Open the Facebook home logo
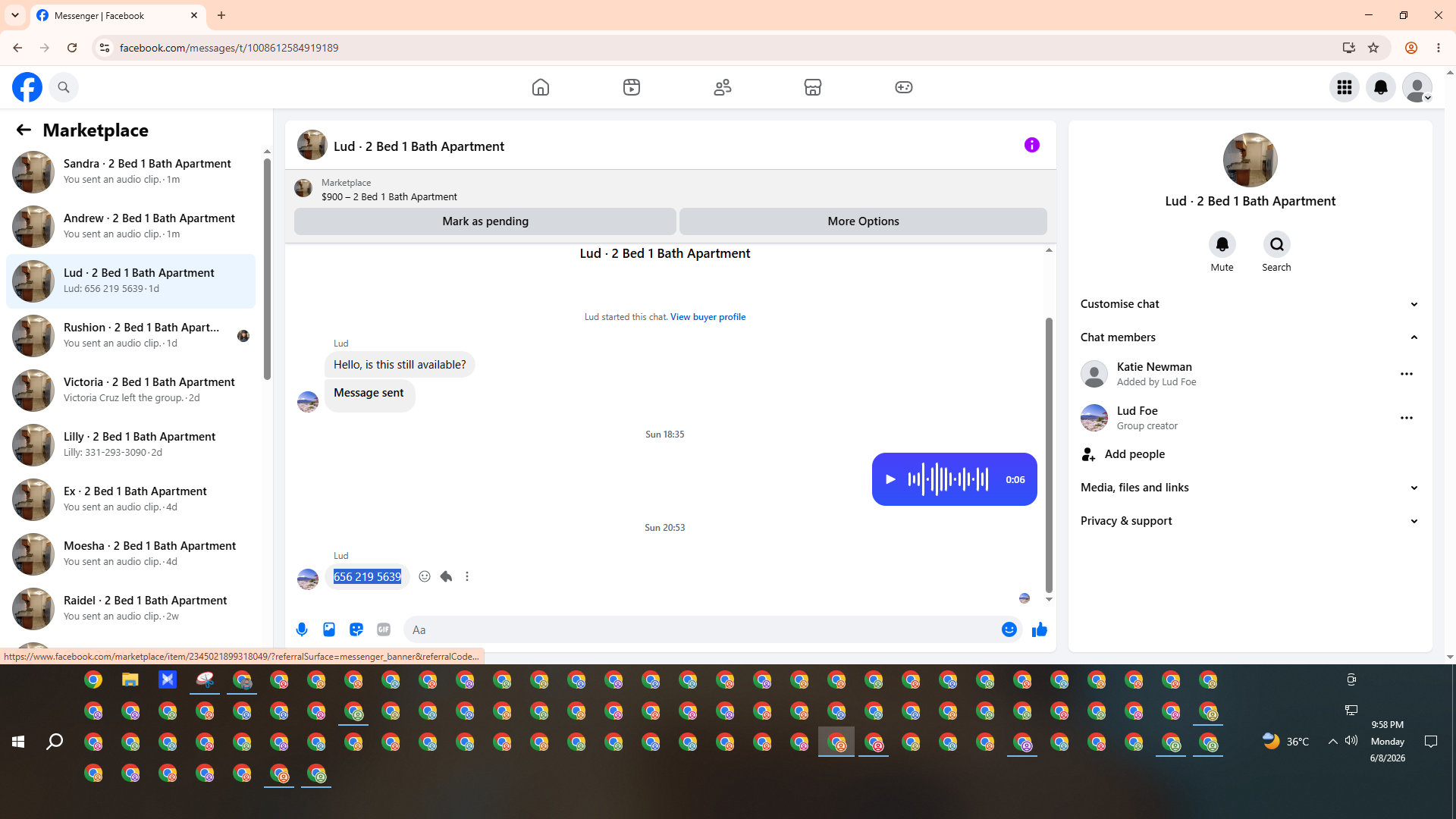This screenshot has height=819, width=1456. [27, 87]
